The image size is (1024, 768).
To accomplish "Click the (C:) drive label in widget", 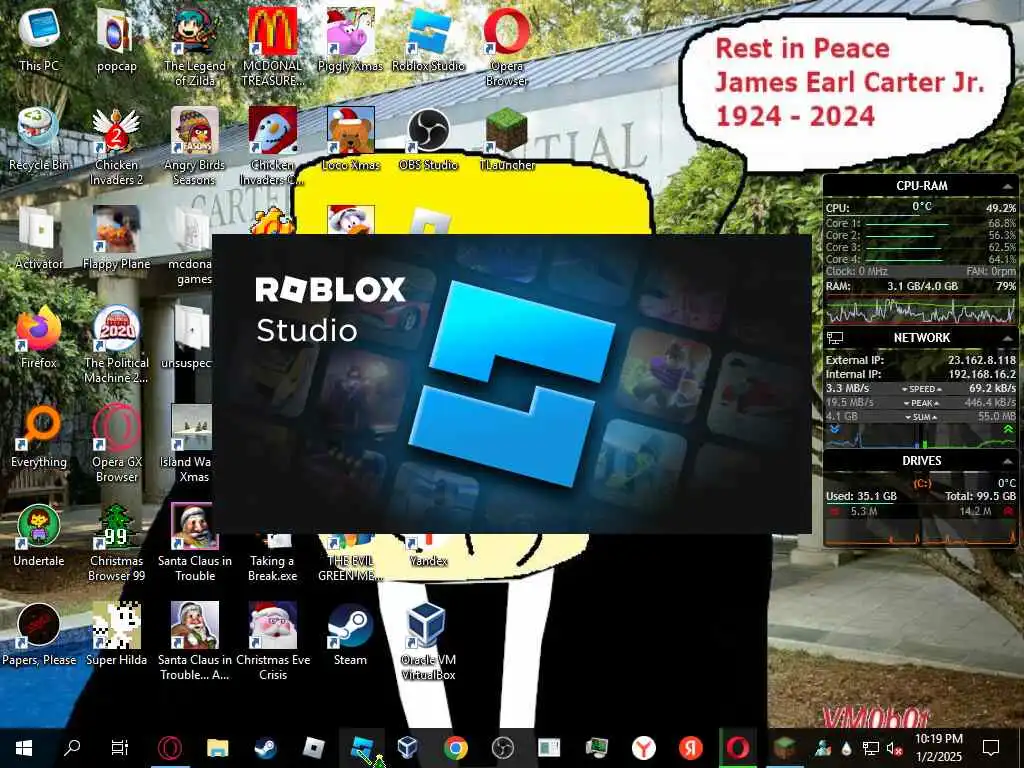I will [x=921, y=483].
